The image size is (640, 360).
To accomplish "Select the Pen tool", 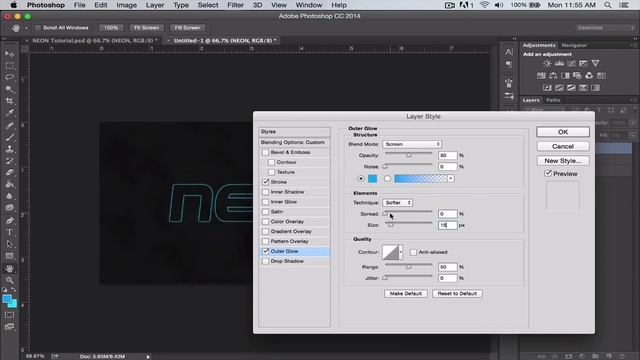I will pyautogui.click(x=9, y=220).
